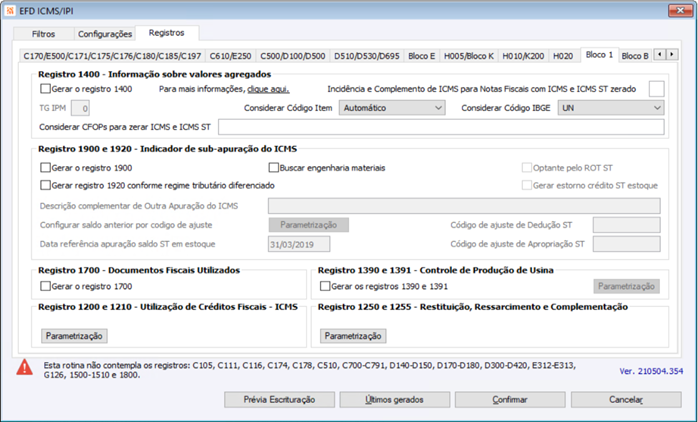Click the Cancelar button
Screen dimensions: 698x422
pos(626,399)
